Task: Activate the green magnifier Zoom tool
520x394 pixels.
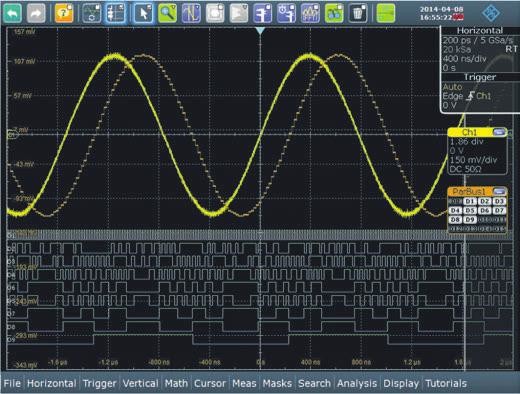Action: click(167, 13)
